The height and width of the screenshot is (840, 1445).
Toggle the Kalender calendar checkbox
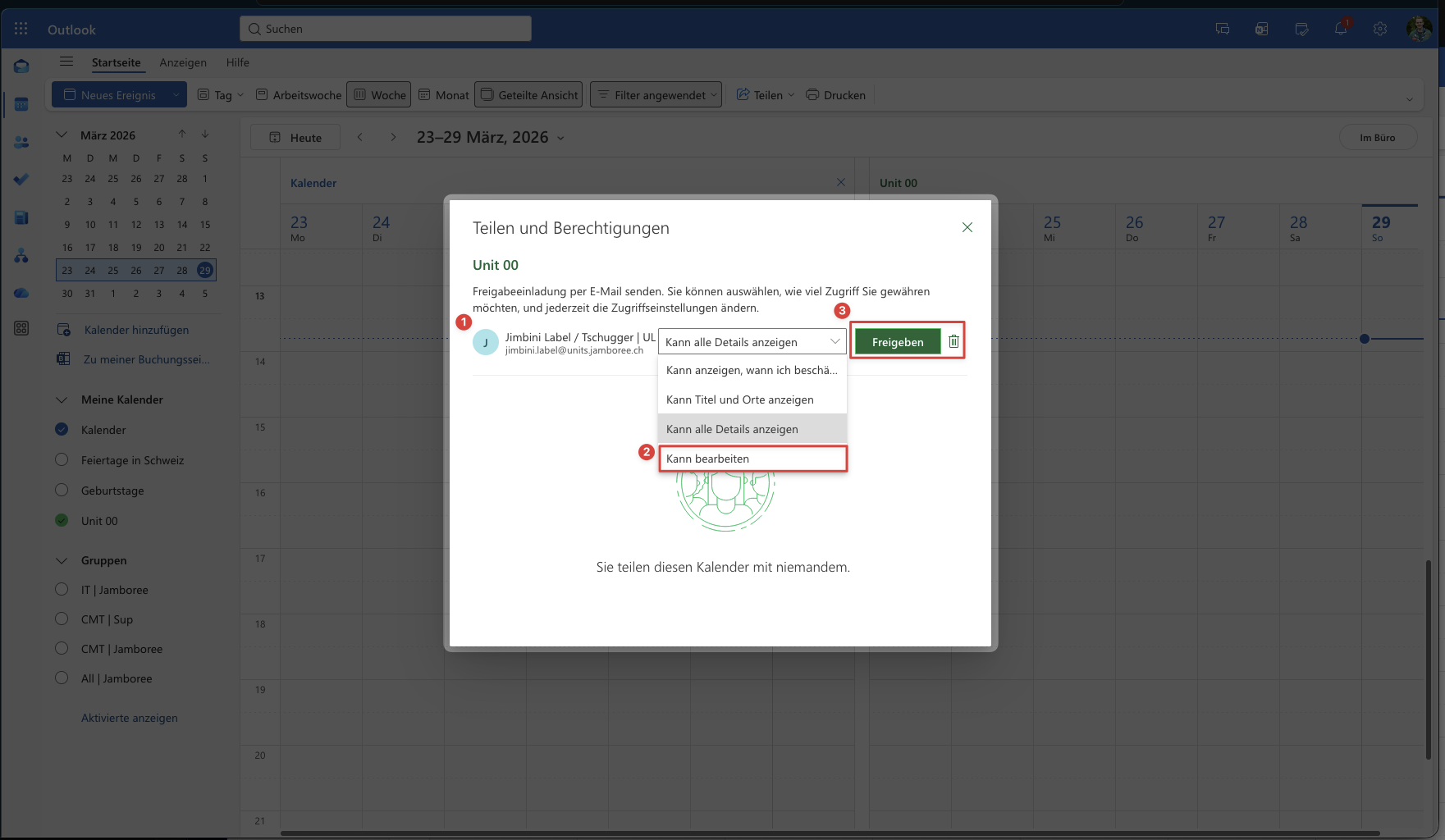62,429
